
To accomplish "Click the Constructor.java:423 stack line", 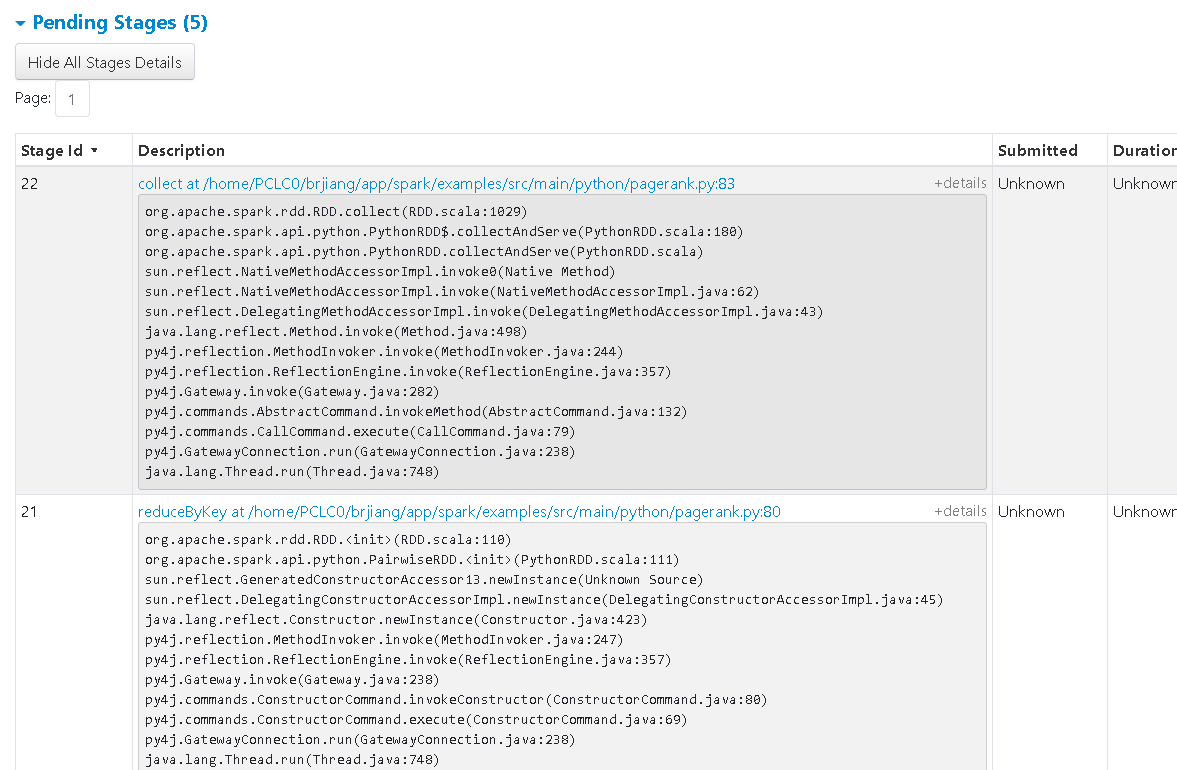I will 396,620.
